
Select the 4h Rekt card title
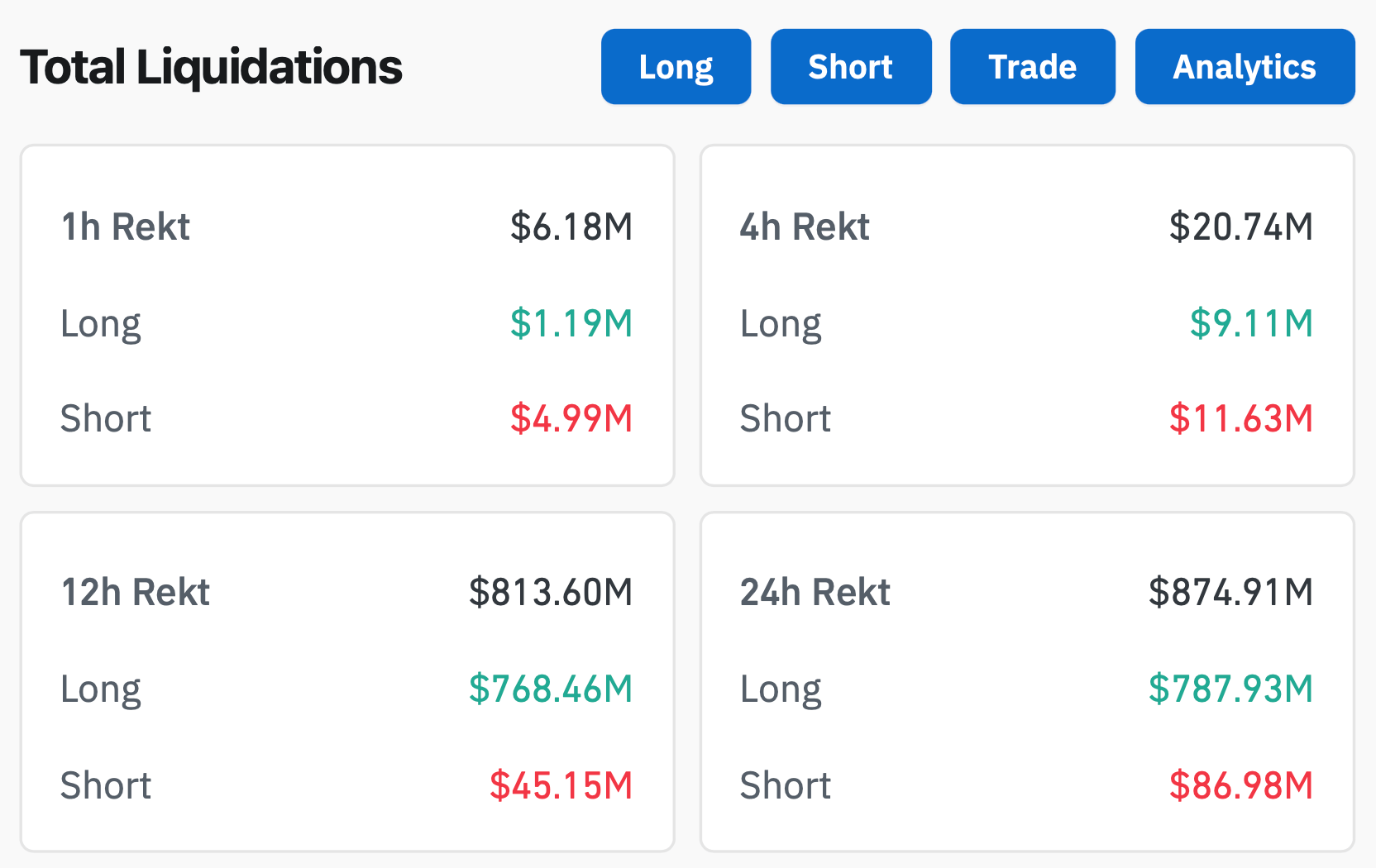point(805,227)
